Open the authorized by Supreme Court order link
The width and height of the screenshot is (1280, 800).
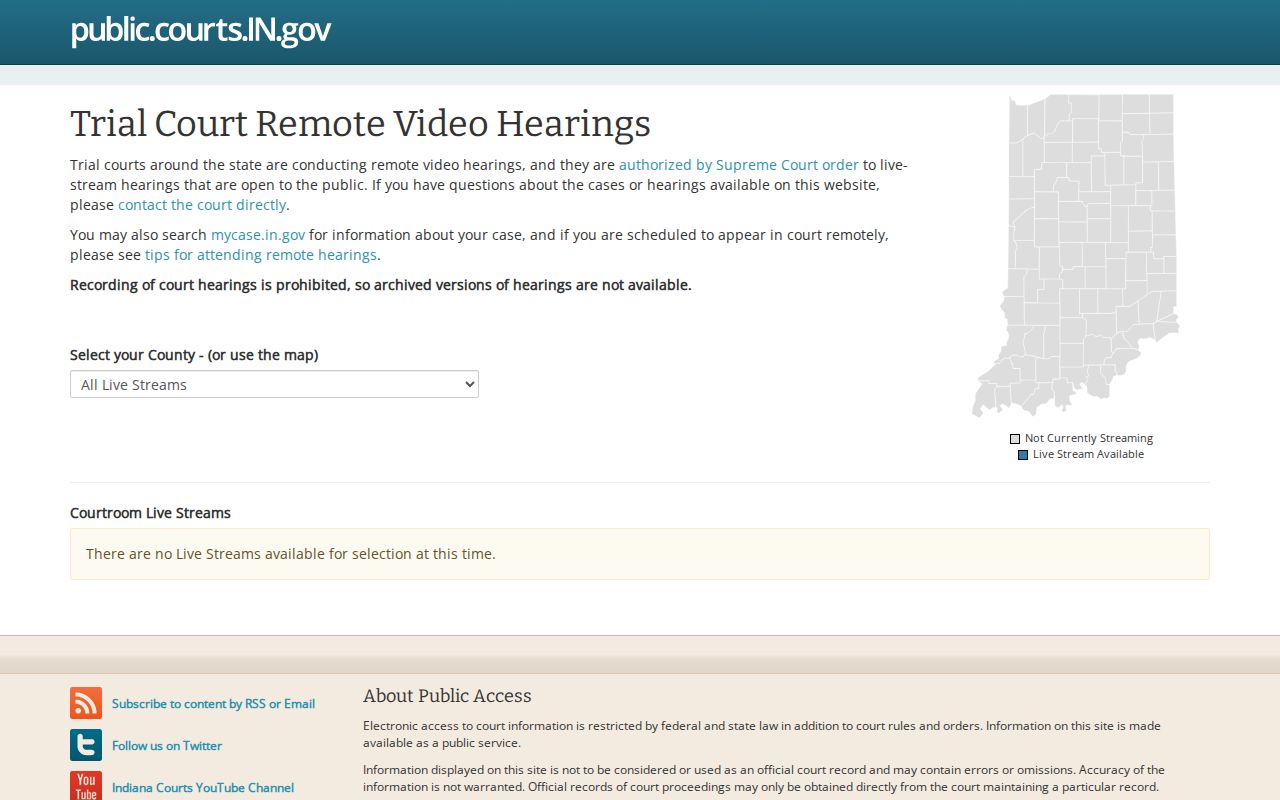[x=739, y=165]
